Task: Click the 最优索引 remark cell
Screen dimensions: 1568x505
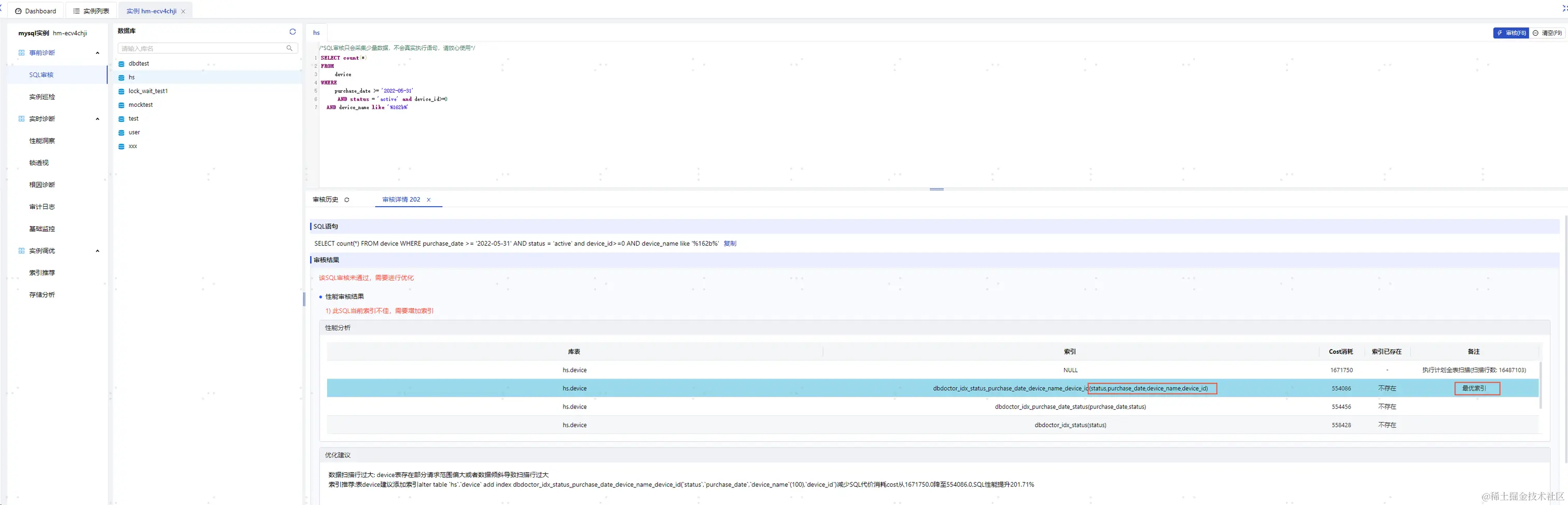Action: coord(1474,388)
